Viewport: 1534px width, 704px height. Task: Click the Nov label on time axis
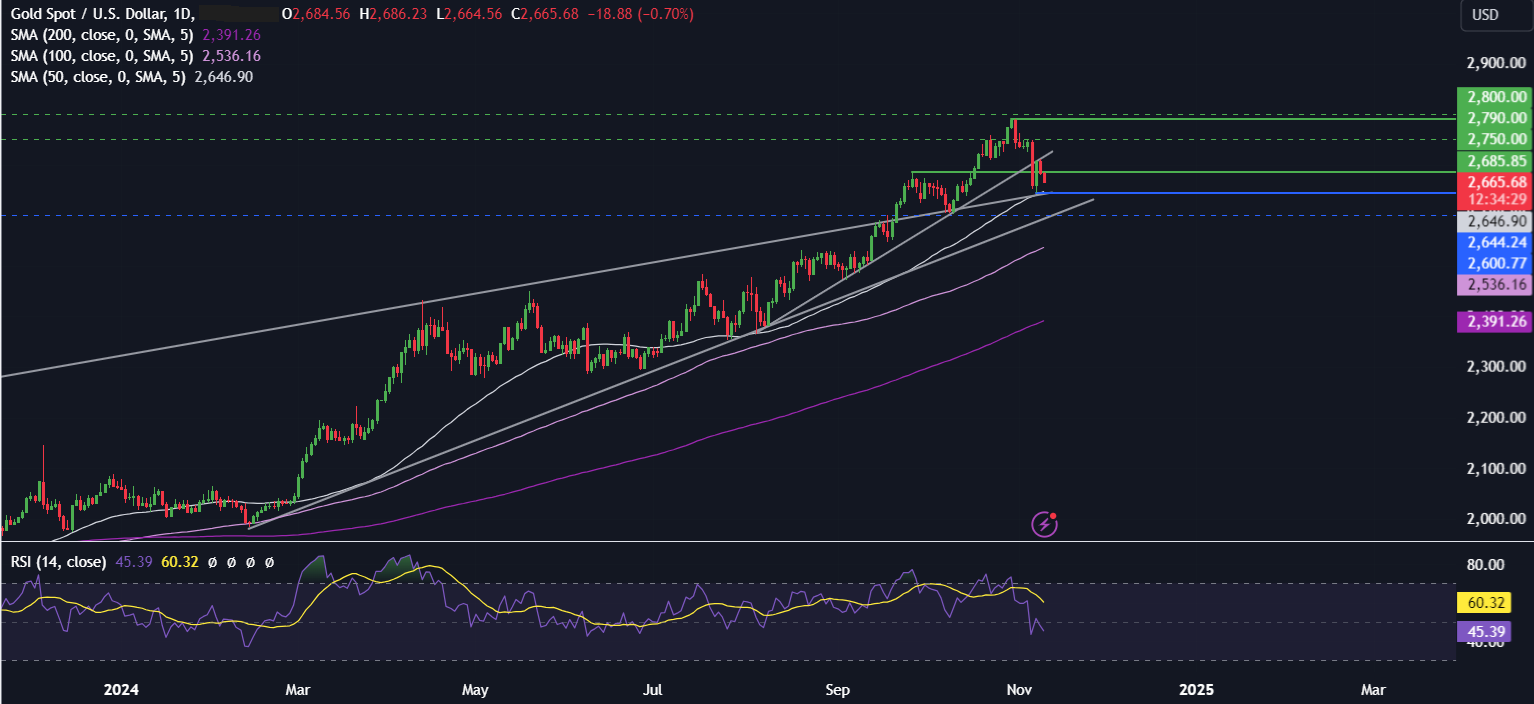pyautogui.click(x=1019, y=690)
